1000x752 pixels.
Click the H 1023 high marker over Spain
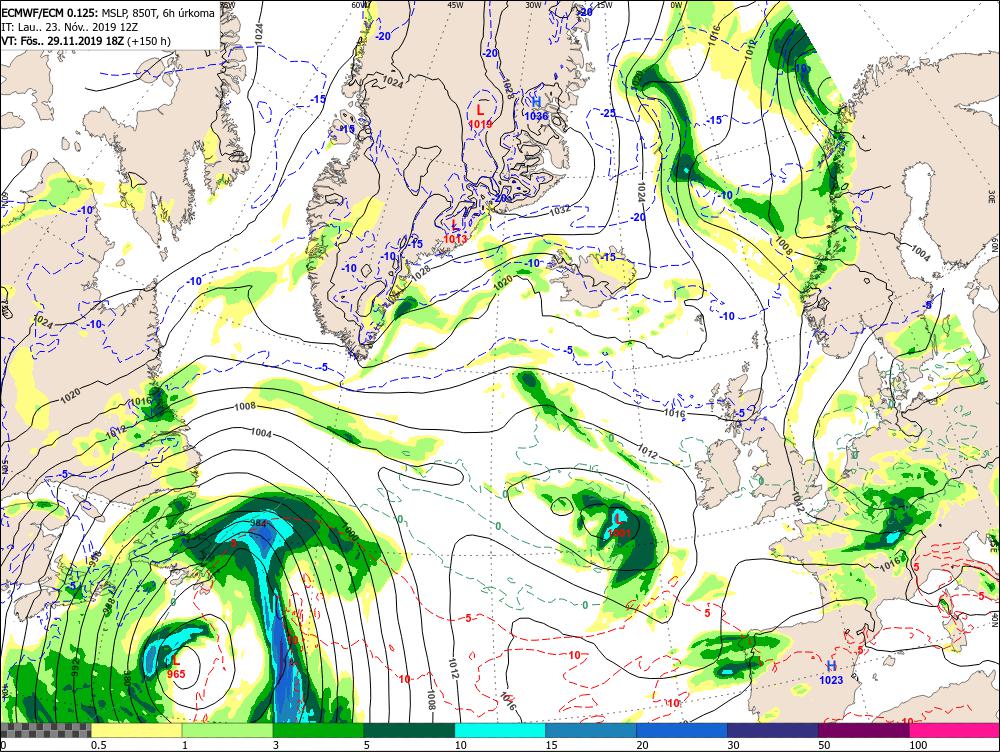831,672
